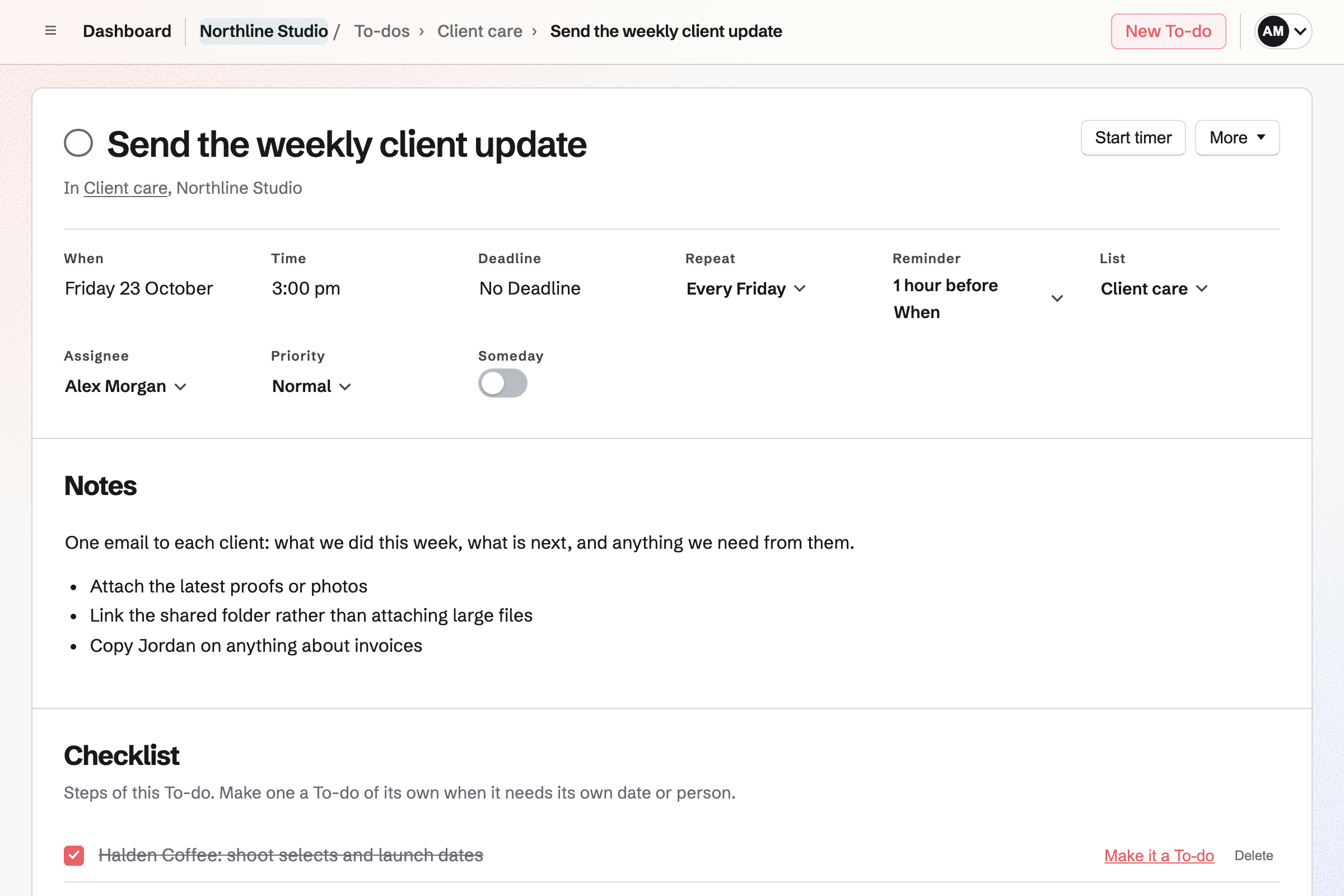Edit the Time field 3:00 pm

tap(306, 288)
